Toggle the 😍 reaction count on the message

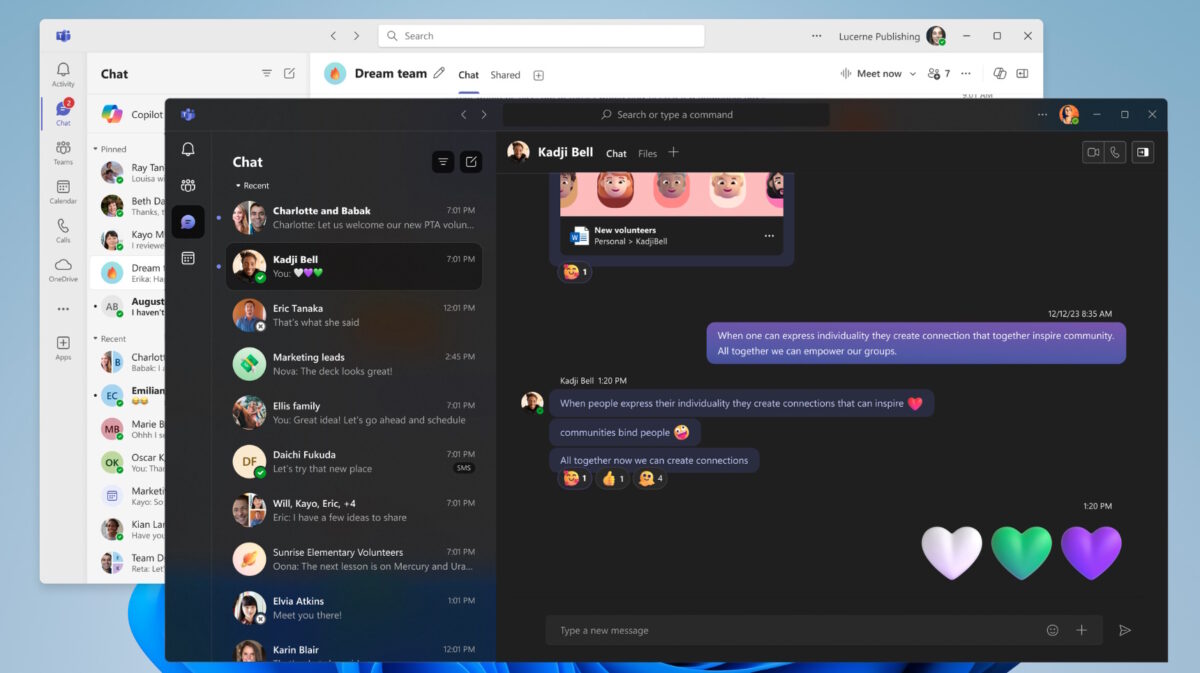pos(575,478)
